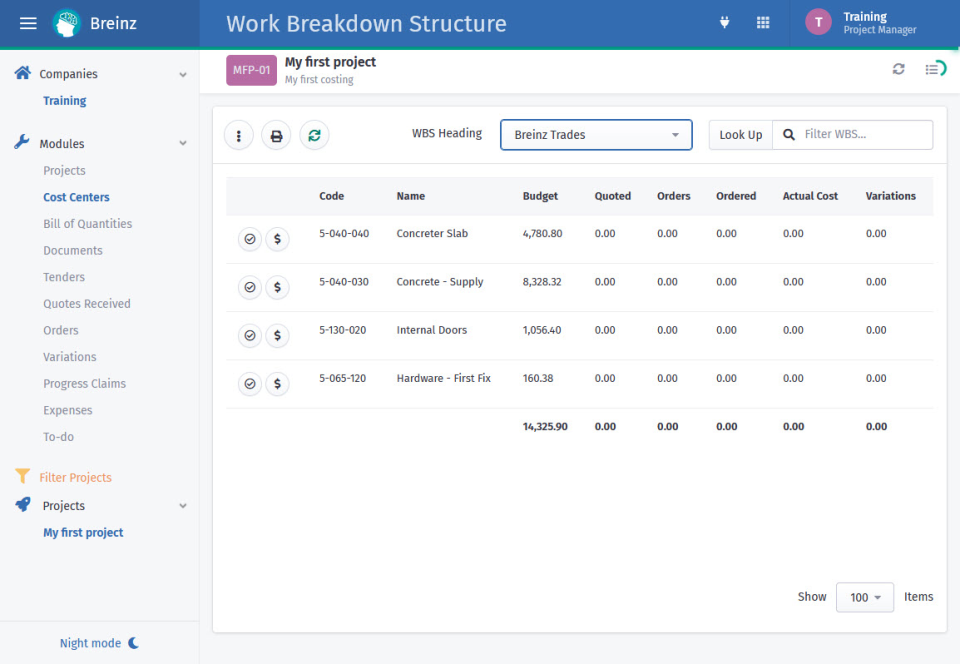Screen dimensions: 960x664
Task: Click the check circle for Hardware - First Fix
Action: click(249, 383)
